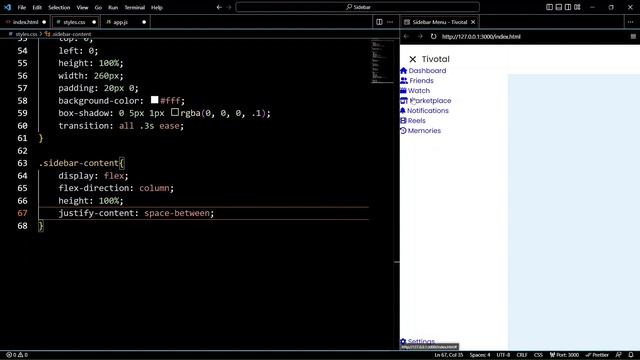Open preview group more actions menu

(x=630, y=22)
